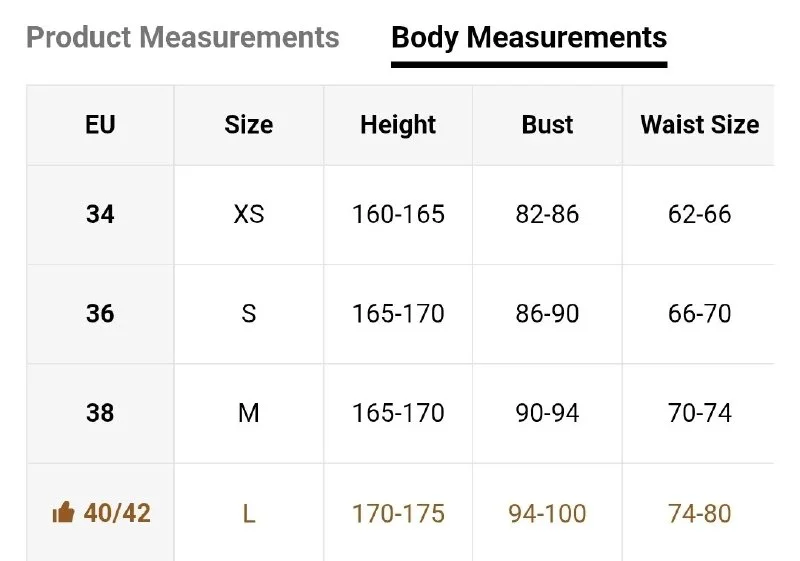Select the EU 36 row label
Viewport: 800px width, 561px height.
pos(100,314)
